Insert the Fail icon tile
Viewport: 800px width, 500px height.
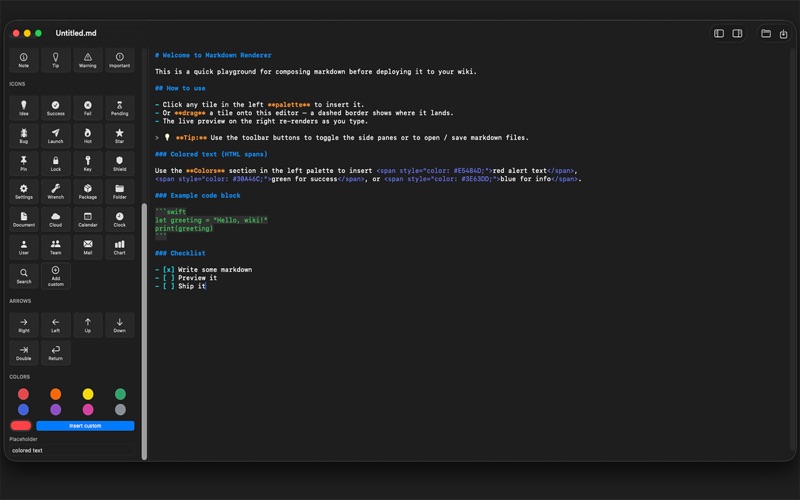click(88, 108)
